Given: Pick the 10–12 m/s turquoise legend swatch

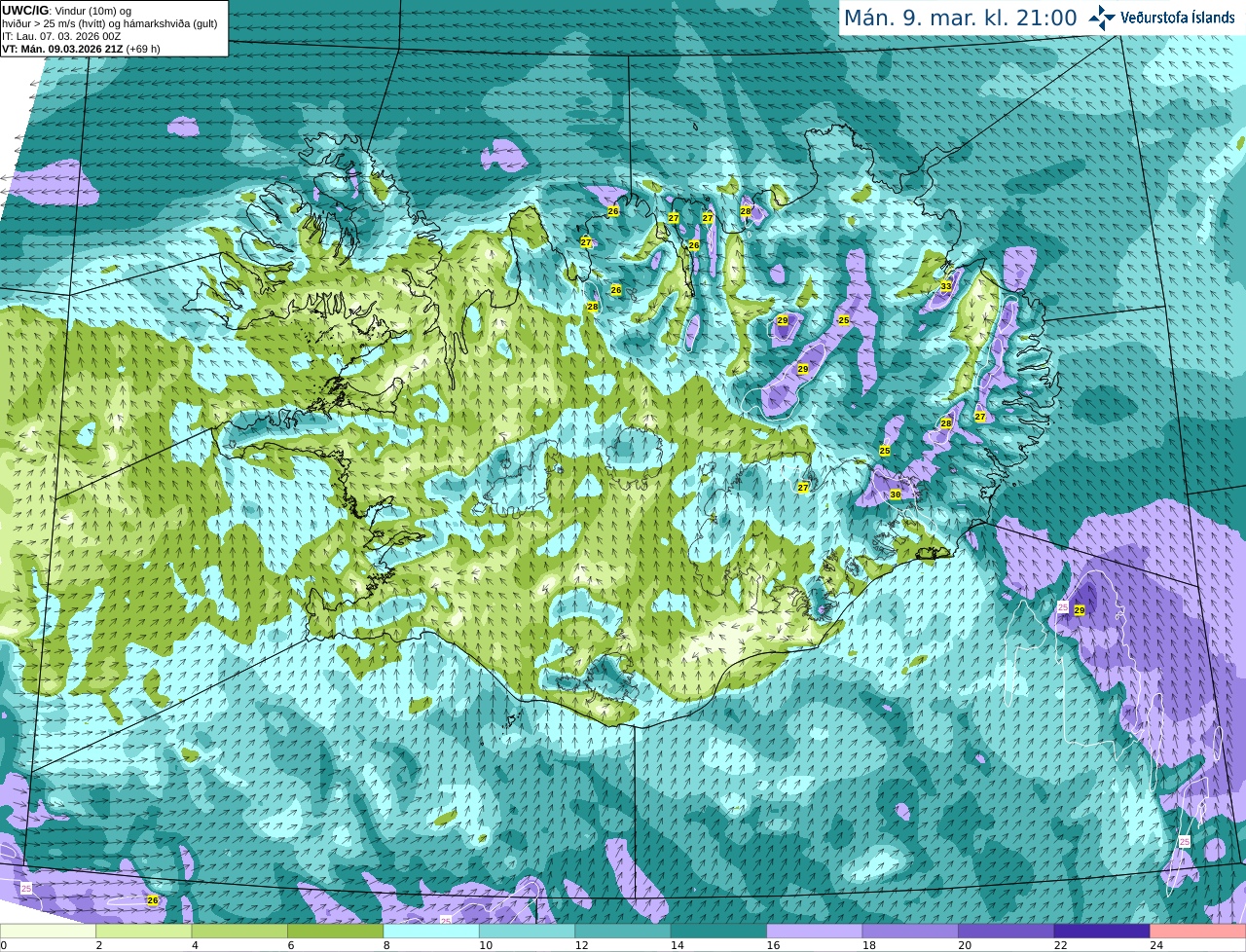Looking at the screenshot, I should coord(528,931).
